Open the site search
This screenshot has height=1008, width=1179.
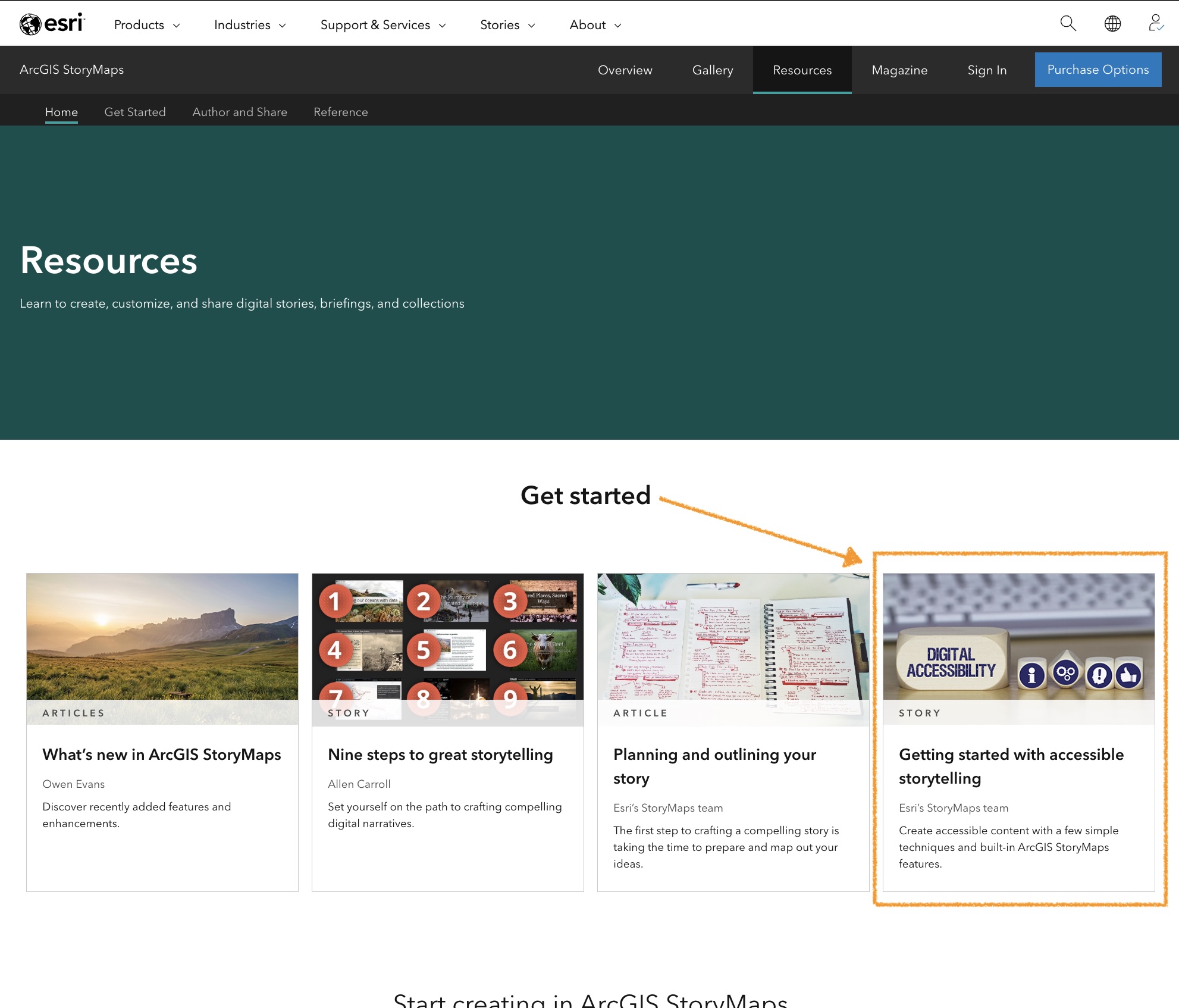click(x=1068, y=24)
